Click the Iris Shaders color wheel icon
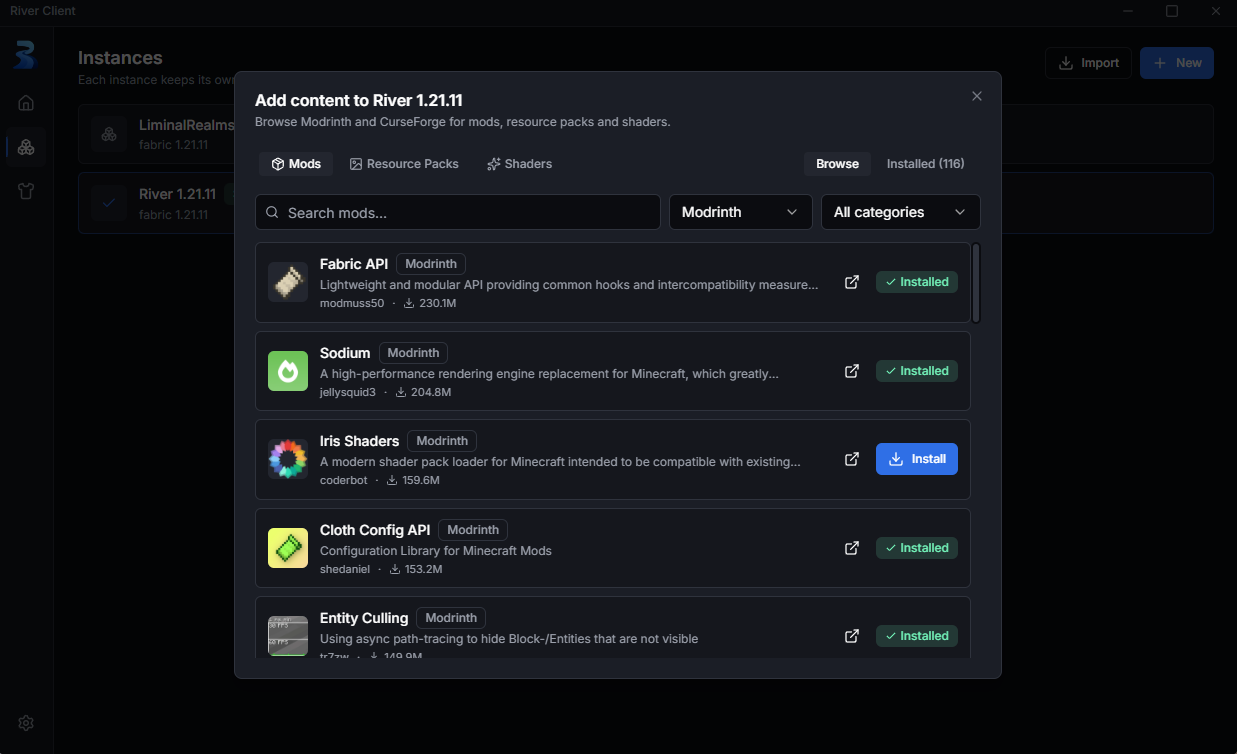 click(x=288, y=459)
